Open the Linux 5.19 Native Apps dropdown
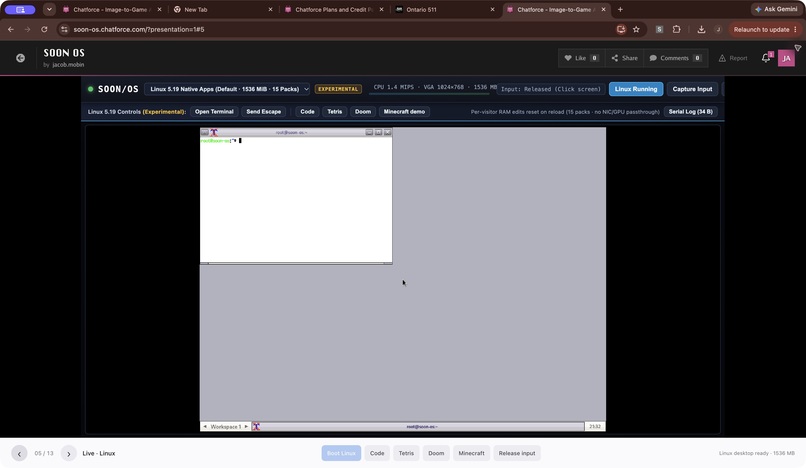The height and width of the screenshot is (468, 806). pos(227,89)
